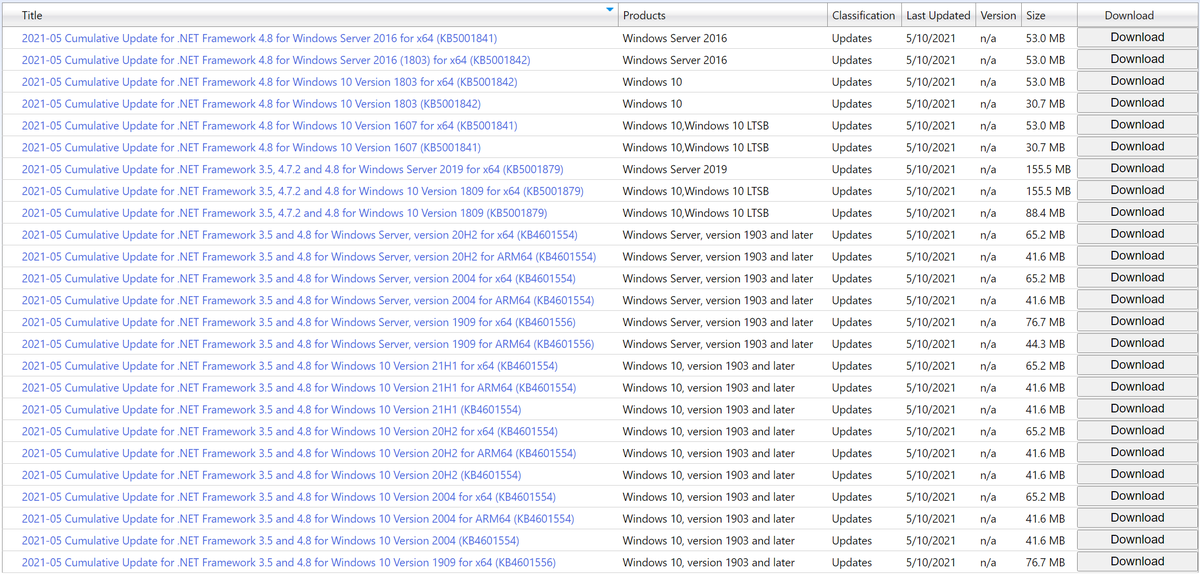Viewport: 1200px width, 577px height.
Task: Sort by the Version column header
Action: point(998,15)
